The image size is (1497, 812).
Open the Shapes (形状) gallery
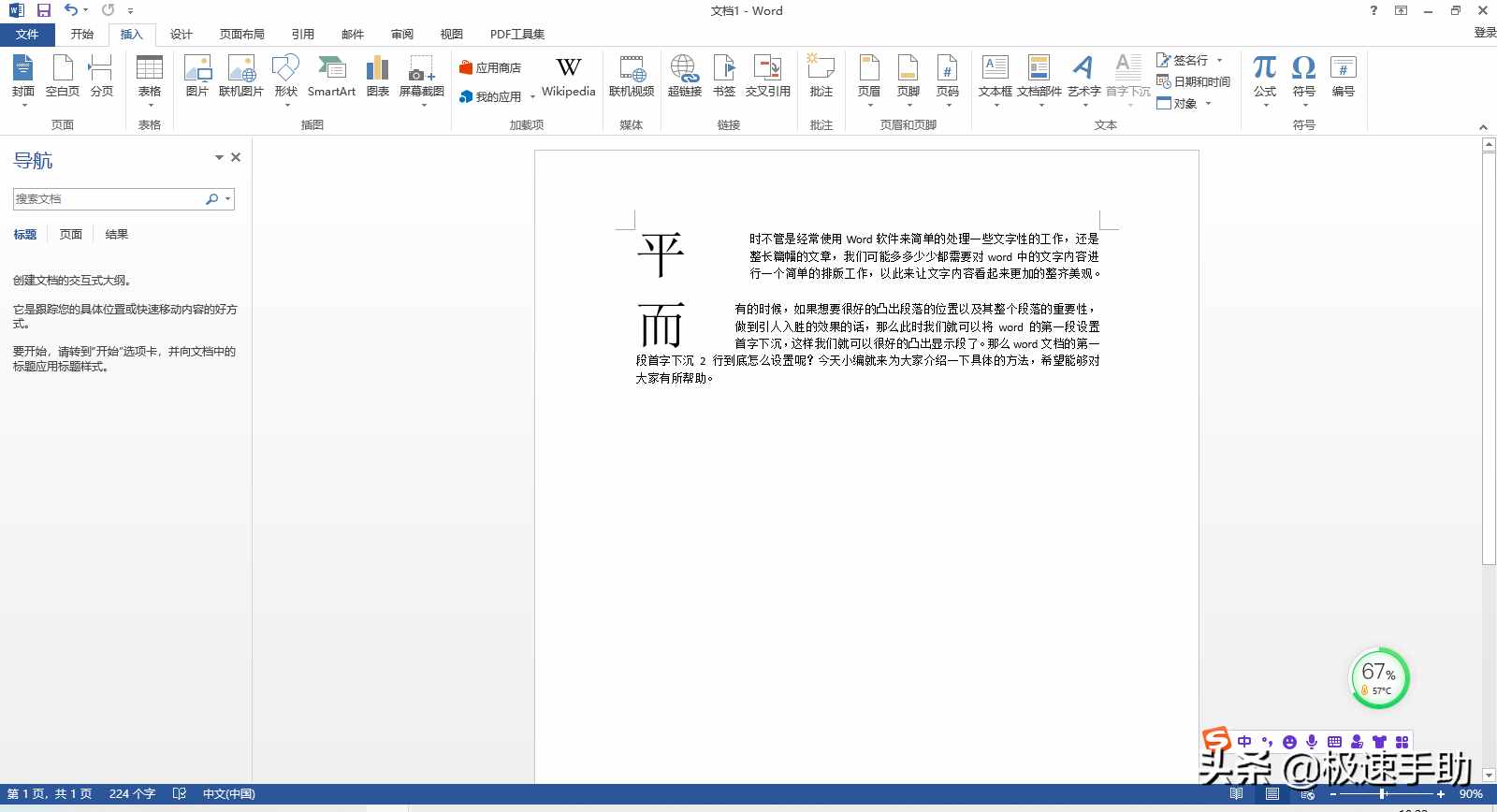pyautogui.click(x=286, y=79)
